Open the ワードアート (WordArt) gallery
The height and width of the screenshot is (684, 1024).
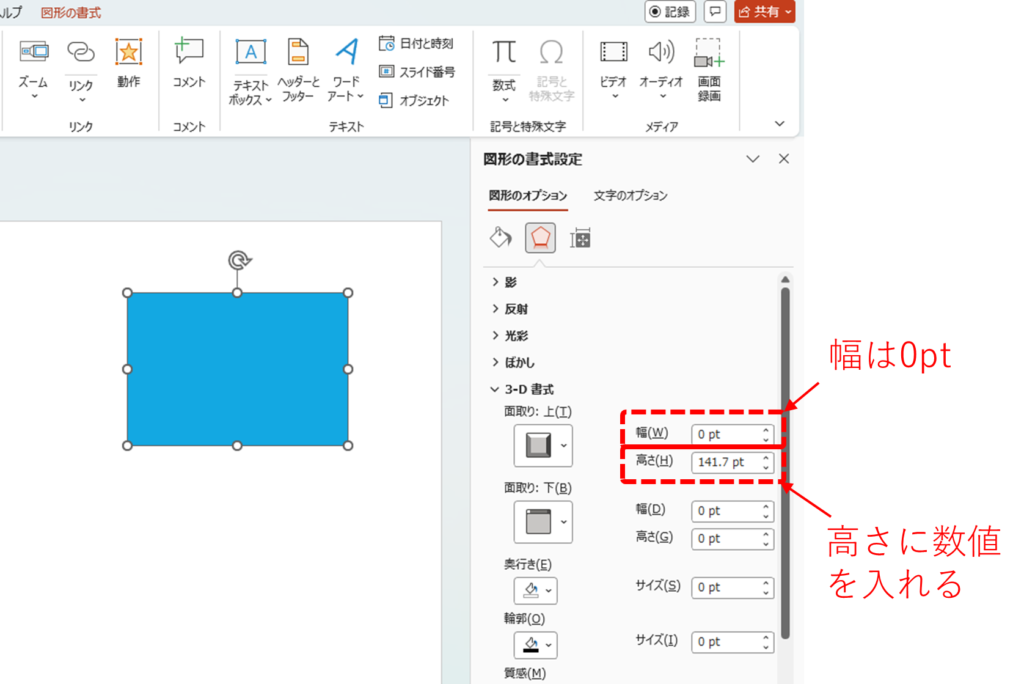coord(346,53)
